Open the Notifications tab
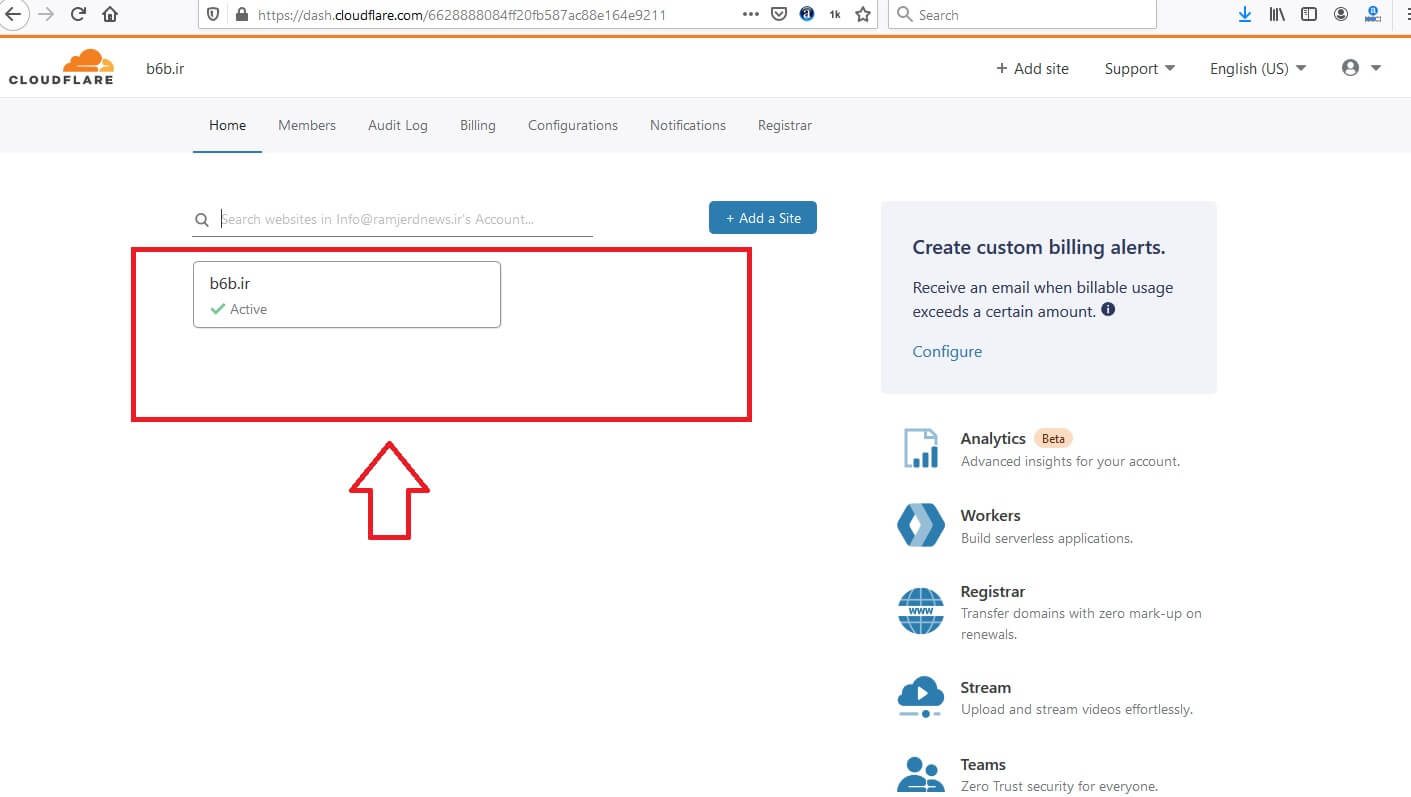The image size is (1411, 797). [x=688, y=126]
